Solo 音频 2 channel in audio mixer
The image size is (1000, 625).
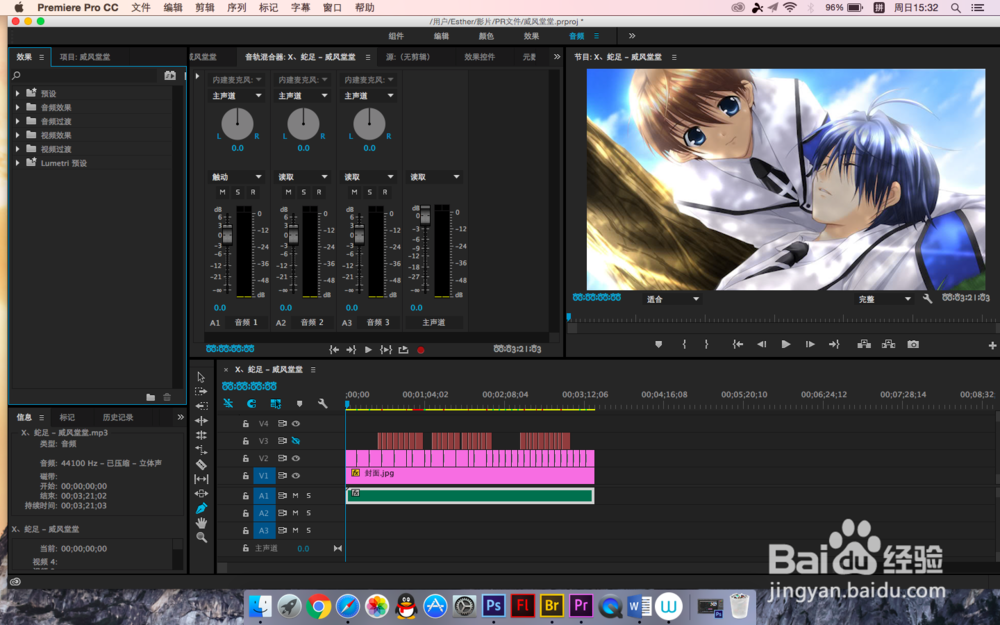point(304,192)
